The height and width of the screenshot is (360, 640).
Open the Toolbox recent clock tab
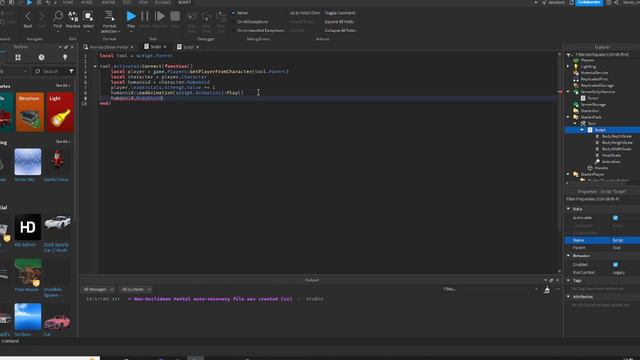click(41, 58)
